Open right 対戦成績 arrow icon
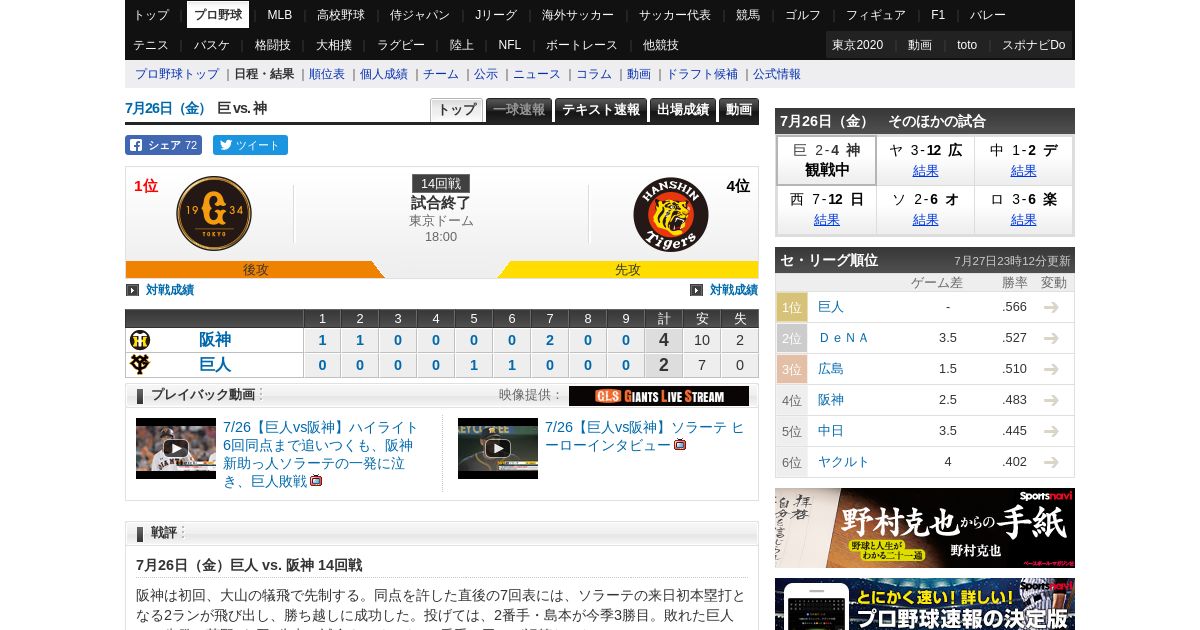The image size is (1200, 630). pyautogui.click(x=696, y=290)
